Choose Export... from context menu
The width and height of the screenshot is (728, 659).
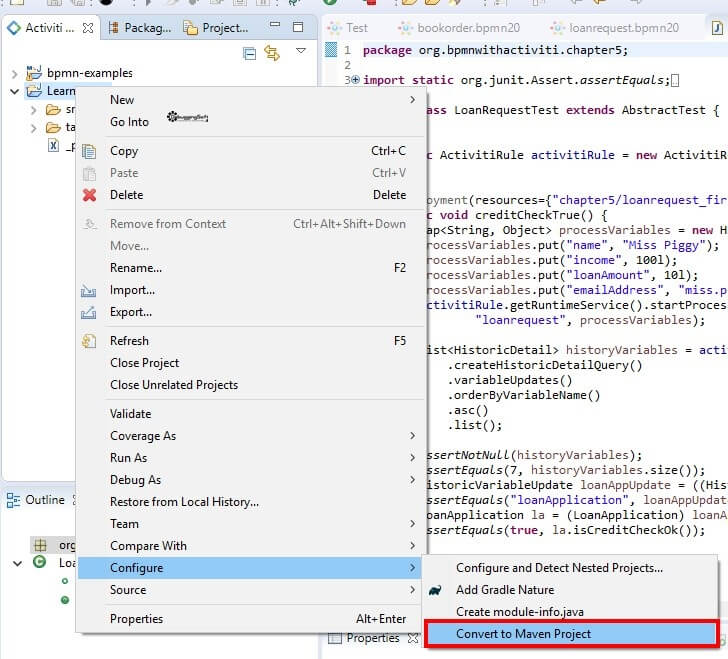pyautogui.click(x=250, y=312)
